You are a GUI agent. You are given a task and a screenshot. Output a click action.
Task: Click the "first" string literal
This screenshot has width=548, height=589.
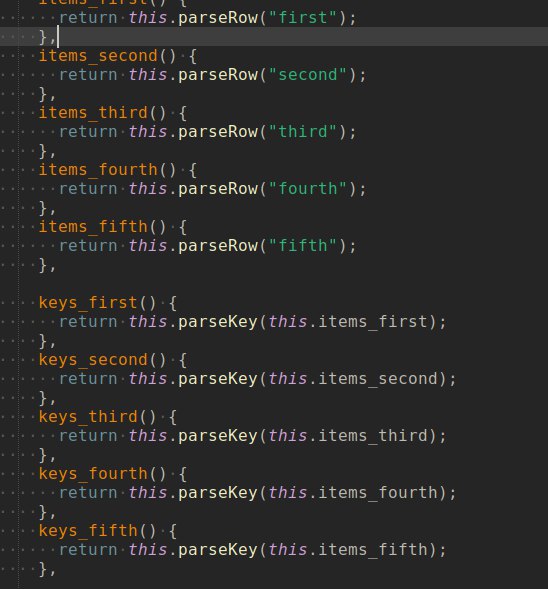[303, 18]
